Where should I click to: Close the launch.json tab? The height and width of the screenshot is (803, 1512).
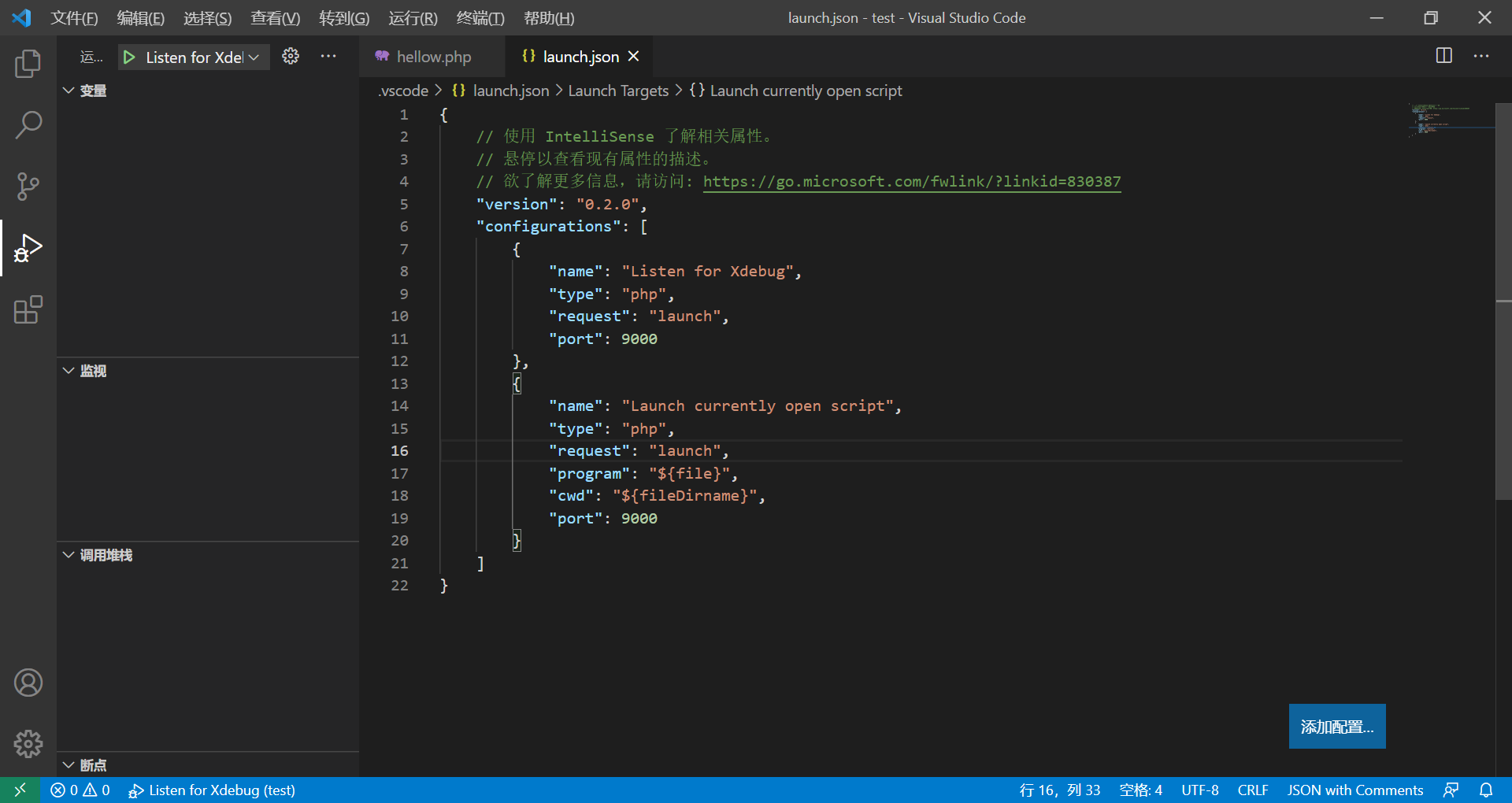[634, 57]
